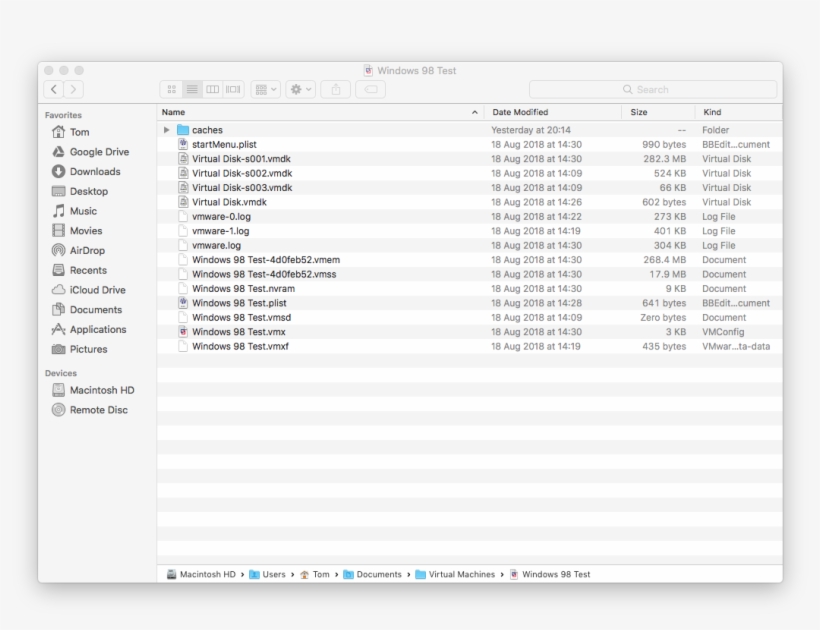This screenshot has width=820, height=630.
Task: Click the Edit Tags toolbar button
Action: 371,89
